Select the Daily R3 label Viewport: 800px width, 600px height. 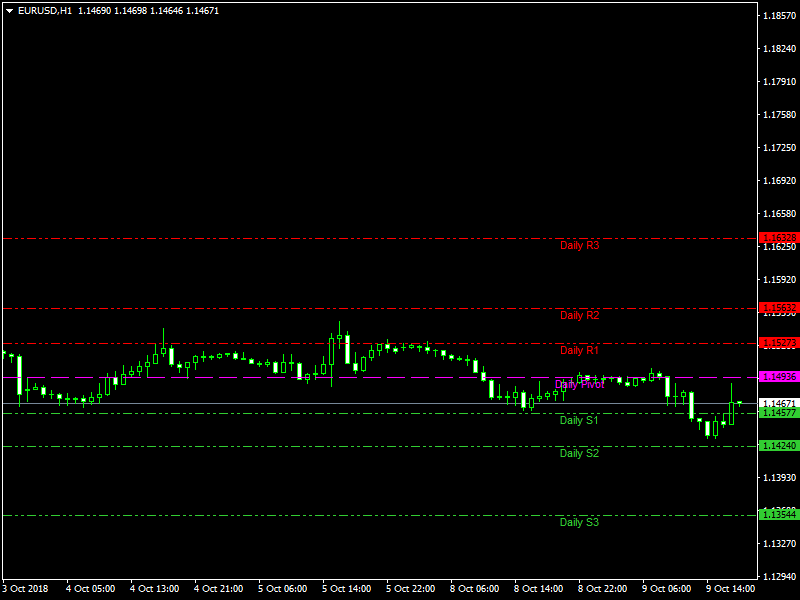pyautogui.click(x=579, y=245)
